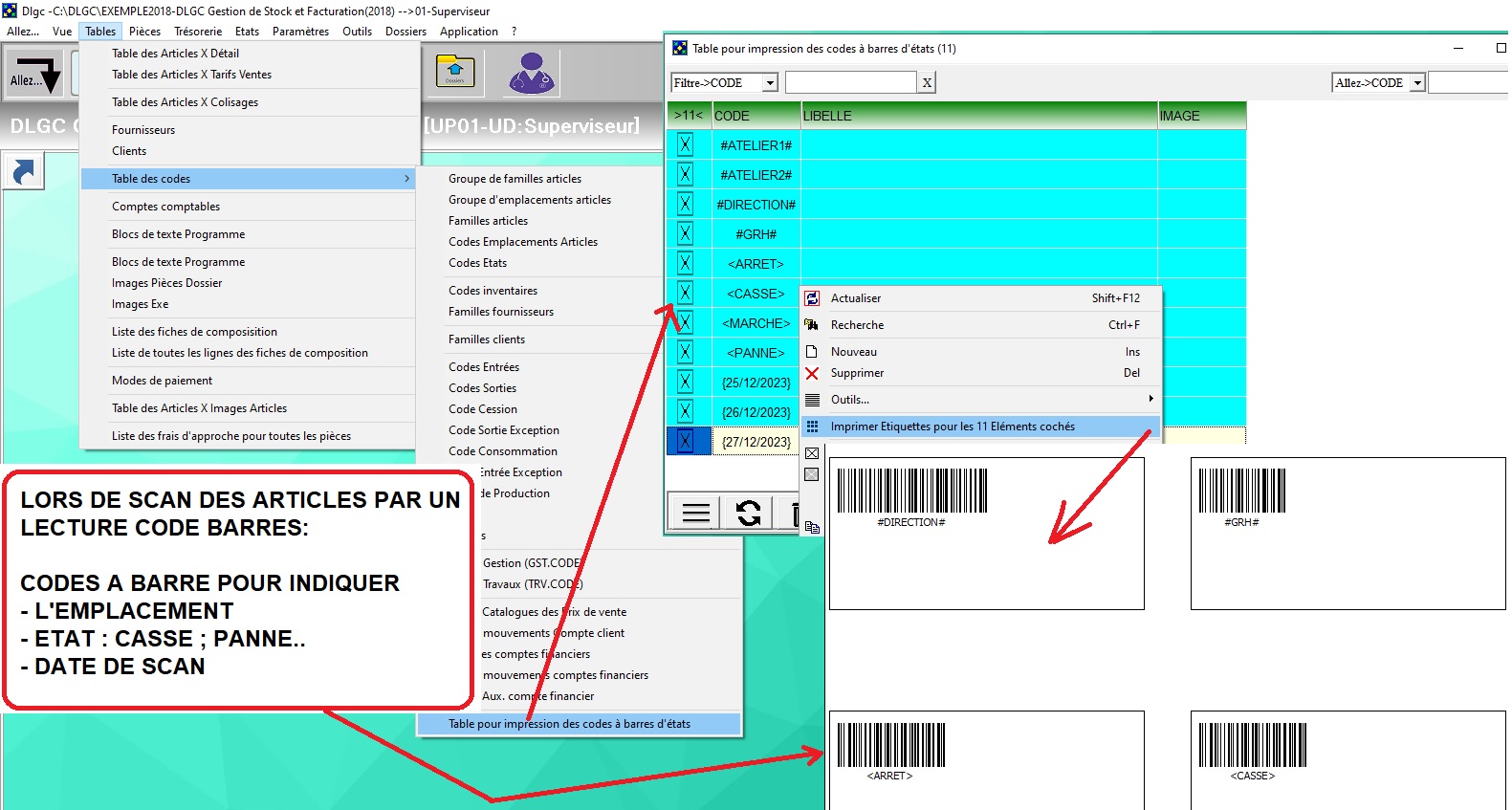Viewport: 1512px width, 810px height.
Task: Click the red Supprimer cross icon
Action: [x=812, y=373]
